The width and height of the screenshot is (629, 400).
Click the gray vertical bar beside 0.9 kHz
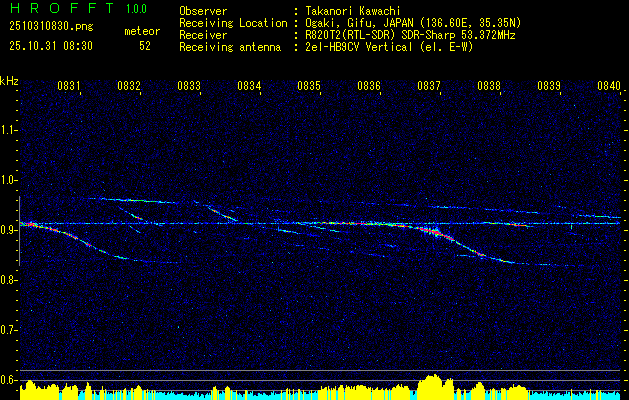click(x=19, y=231)
